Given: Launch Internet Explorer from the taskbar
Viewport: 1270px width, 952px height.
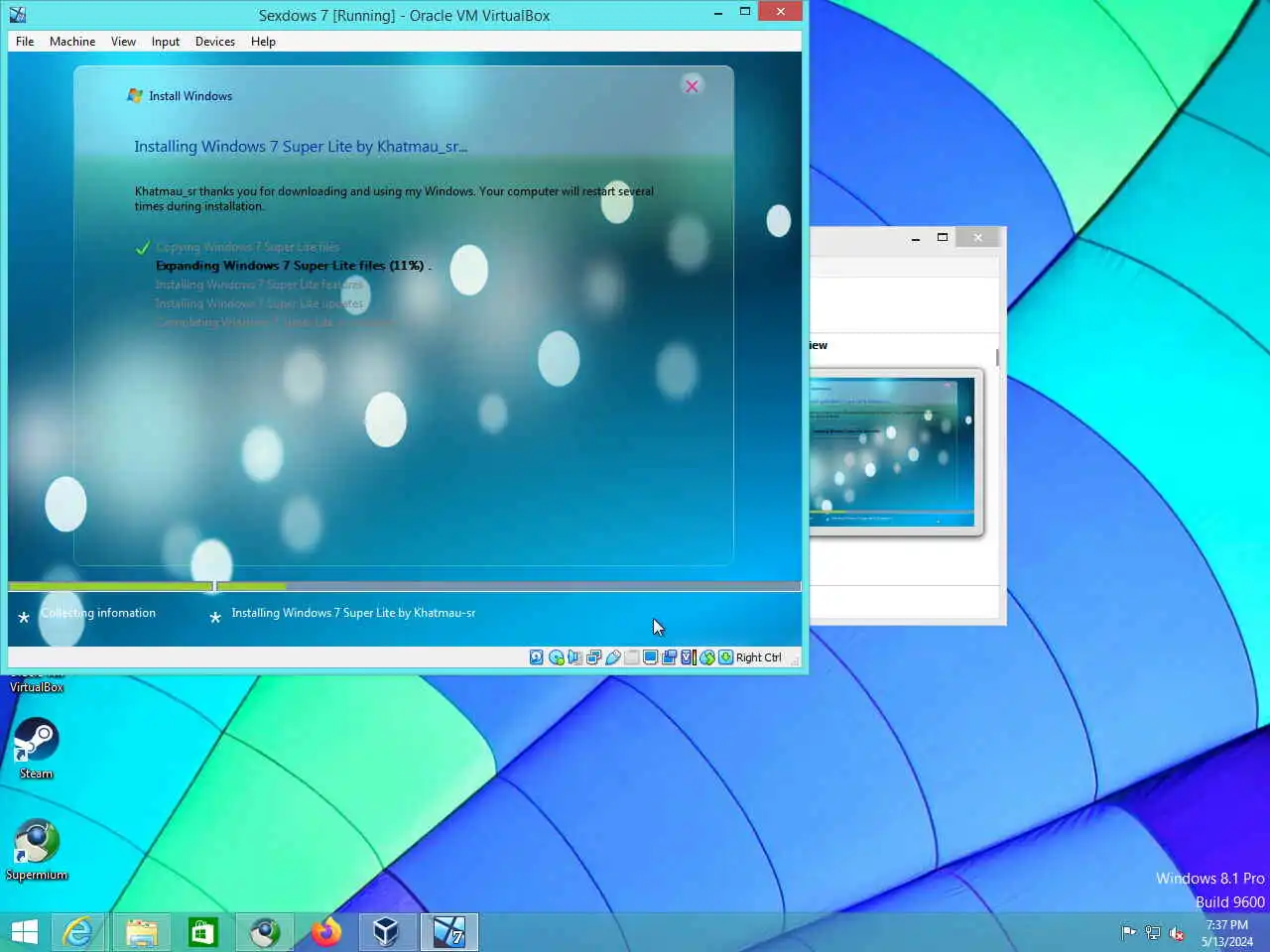Looking at the screenshot, I should pyautogui.click(x=78, y=932).
